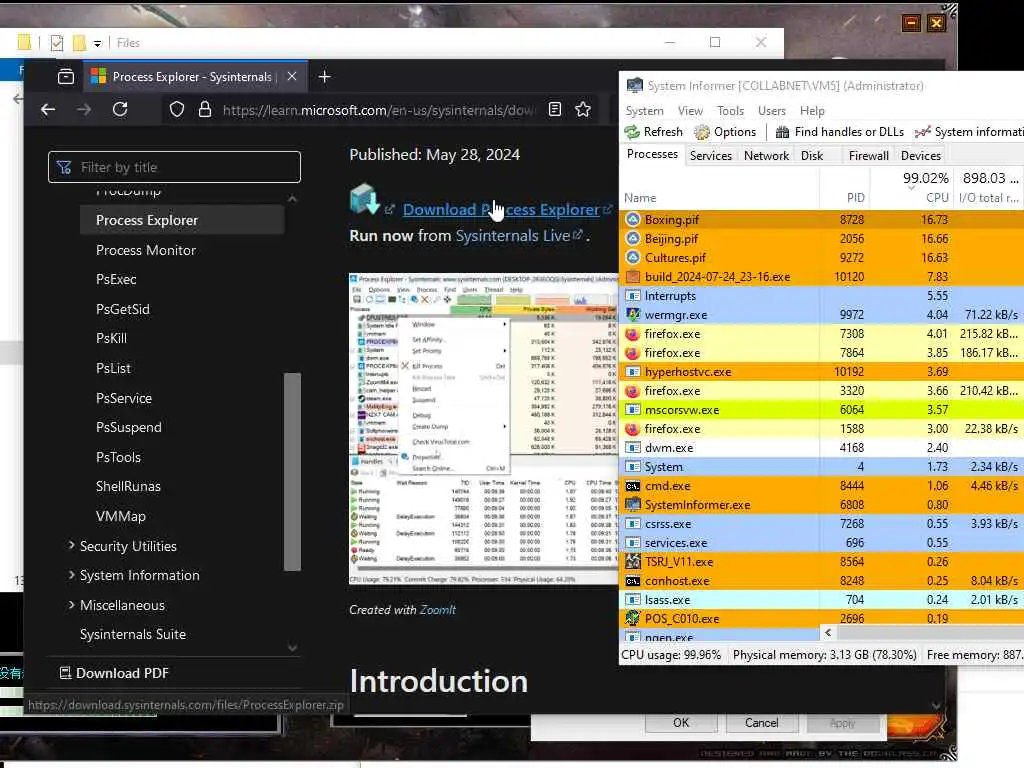Click the Process Explorer download package icon

[364, 199]
